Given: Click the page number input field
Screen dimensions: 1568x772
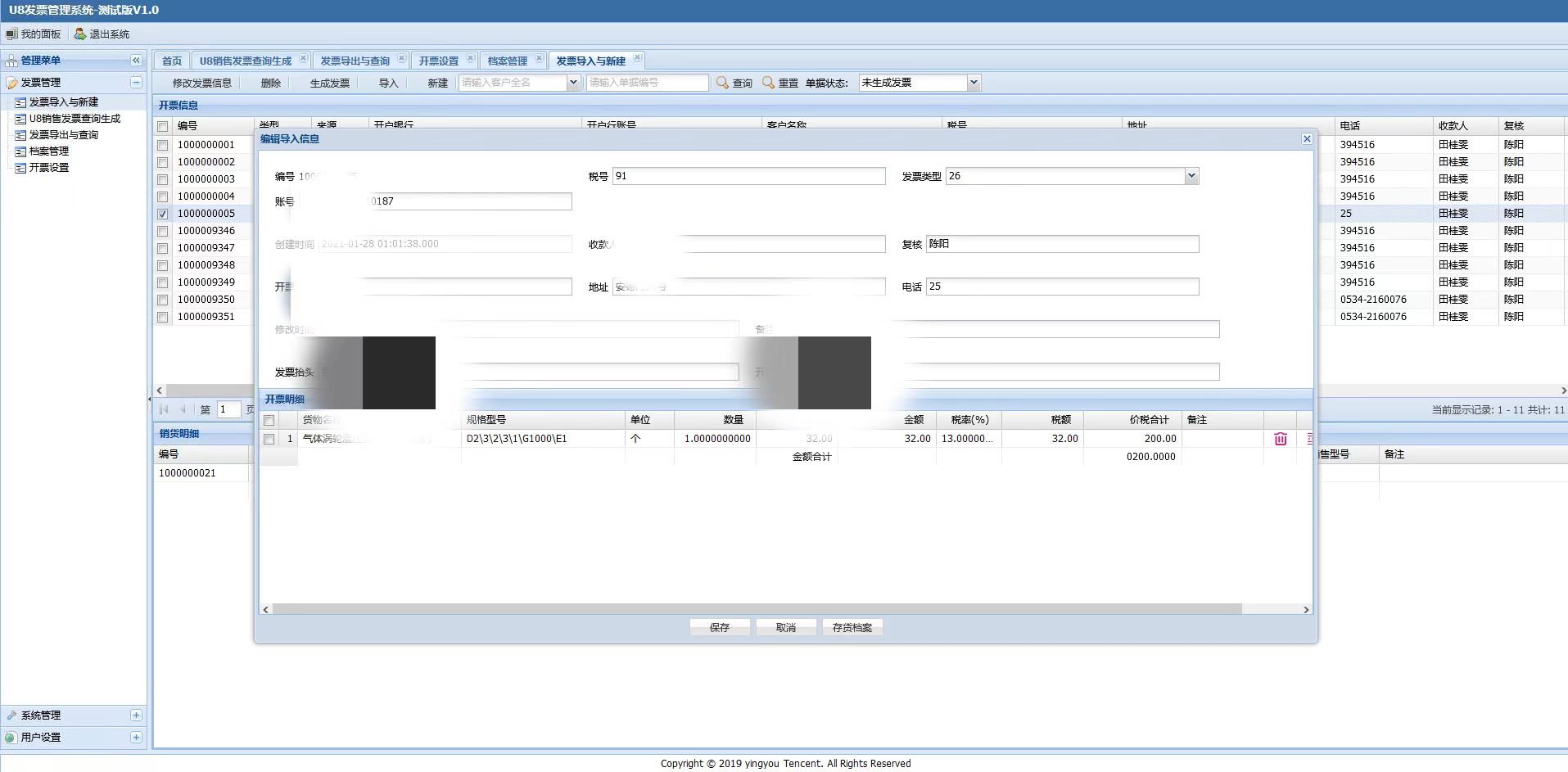Looking at the screenshot, I should (x=228, y=409).
